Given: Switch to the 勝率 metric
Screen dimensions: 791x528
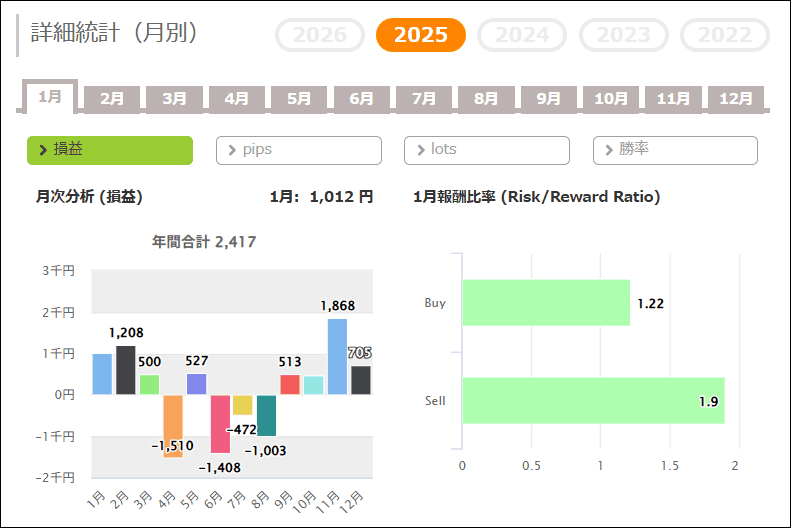Looking at the screenshot, I should (675, 150).
